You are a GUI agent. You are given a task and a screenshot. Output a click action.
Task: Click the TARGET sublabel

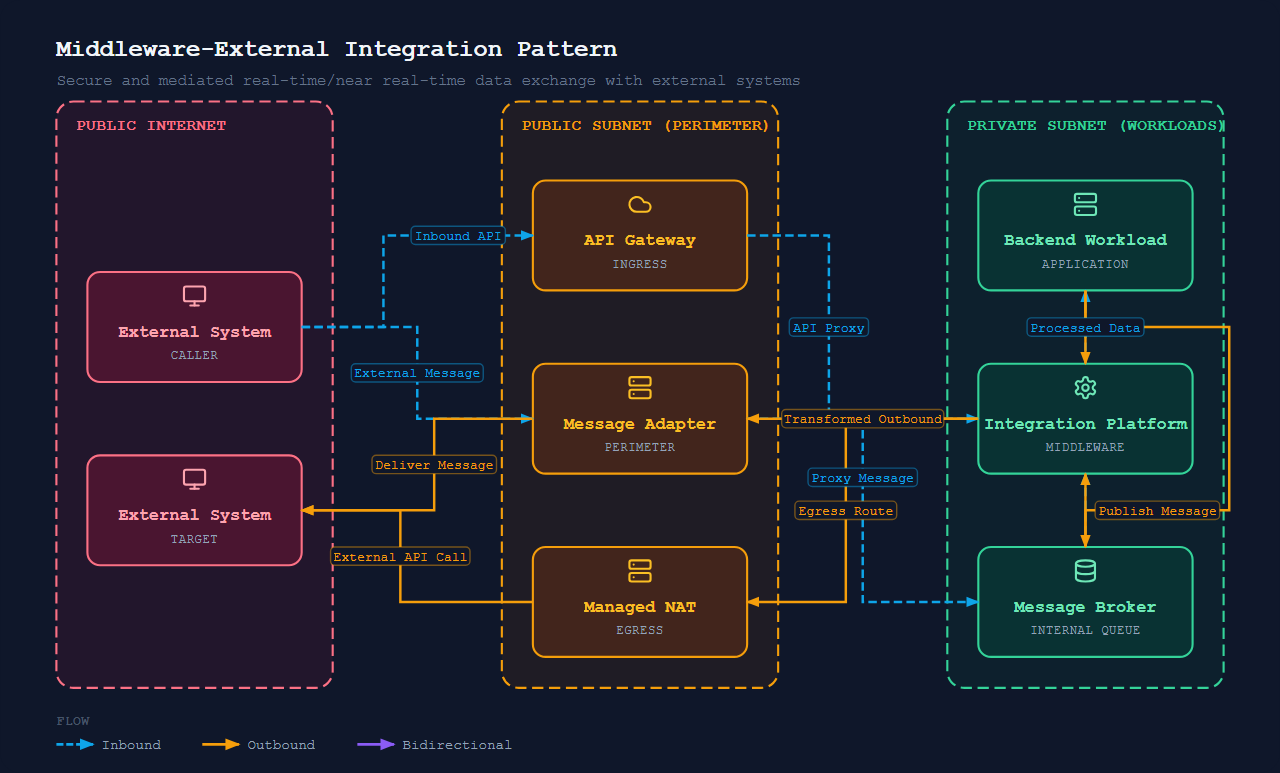pyautogui.click(x=194, y=540)
